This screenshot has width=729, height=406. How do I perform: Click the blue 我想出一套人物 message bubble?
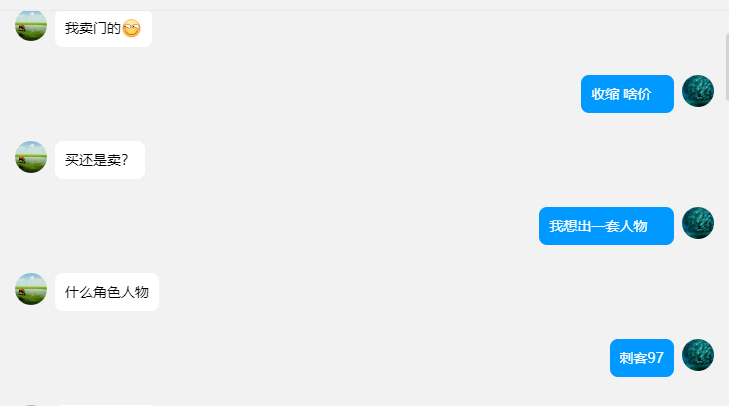coord(606,226)
